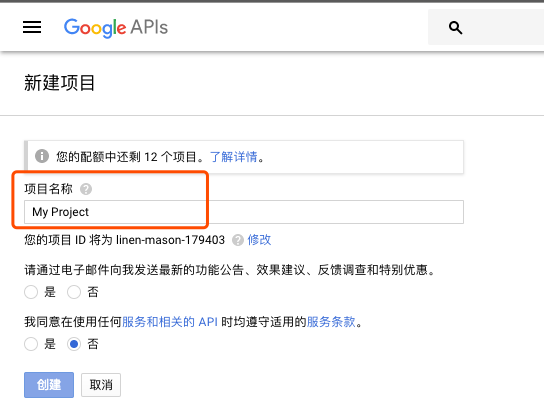Select 是 for email announcements
The image size is (544, 420).
point(31,292)
